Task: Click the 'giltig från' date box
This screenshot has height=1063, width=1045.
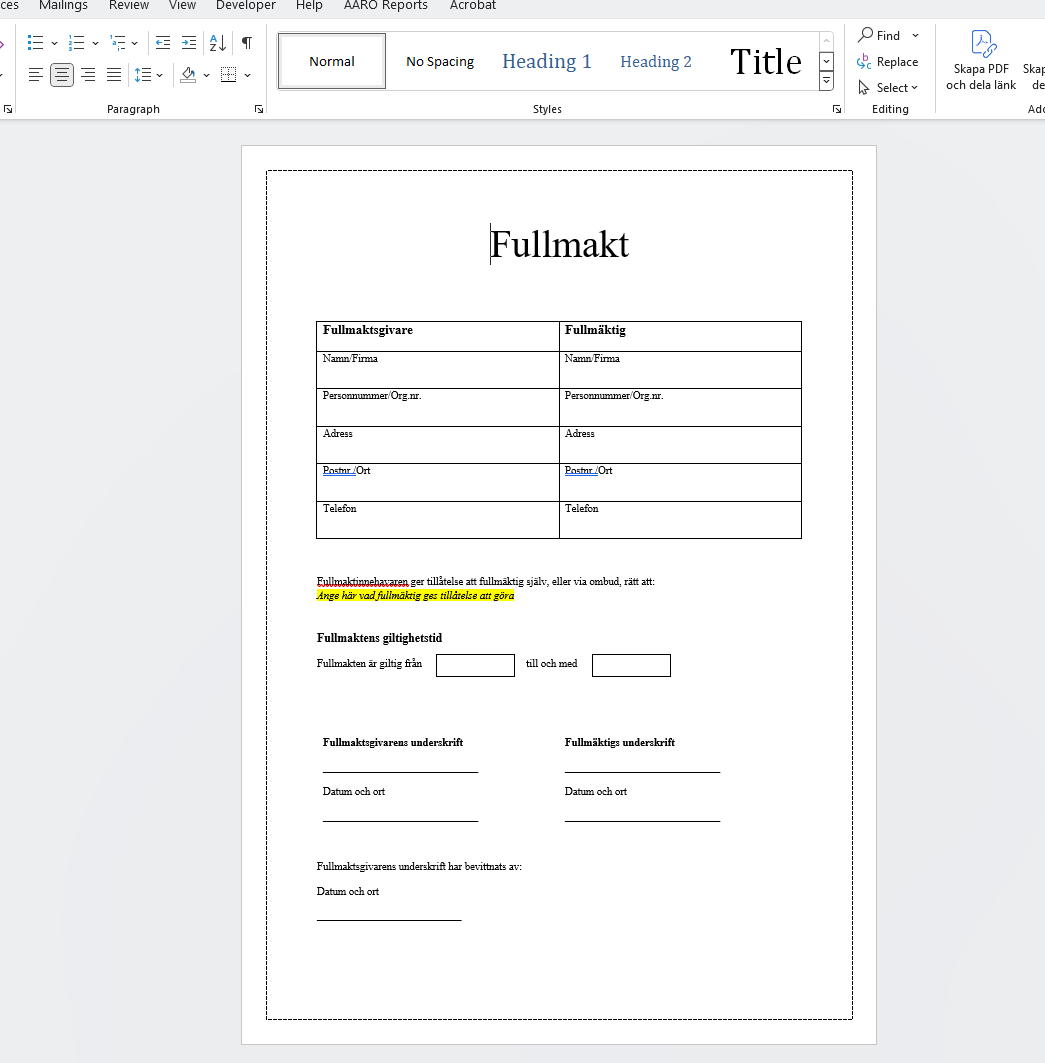Action: click(475, 665)
